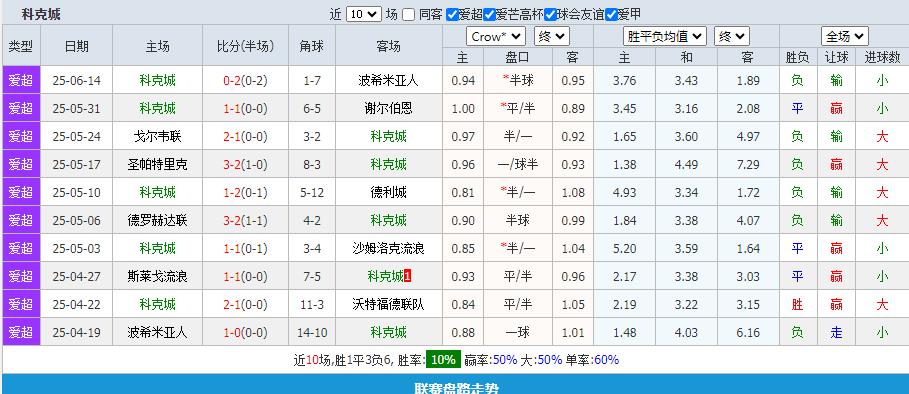This screenshot has width=909, height=394.
Task: Click home team 戈尔韦联
Action: (x=157, y=137)
